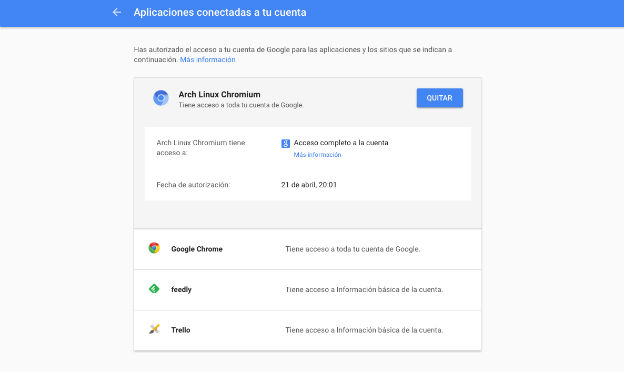
Task: Open Más información under Acceso completo
Action: pos(317,155)
